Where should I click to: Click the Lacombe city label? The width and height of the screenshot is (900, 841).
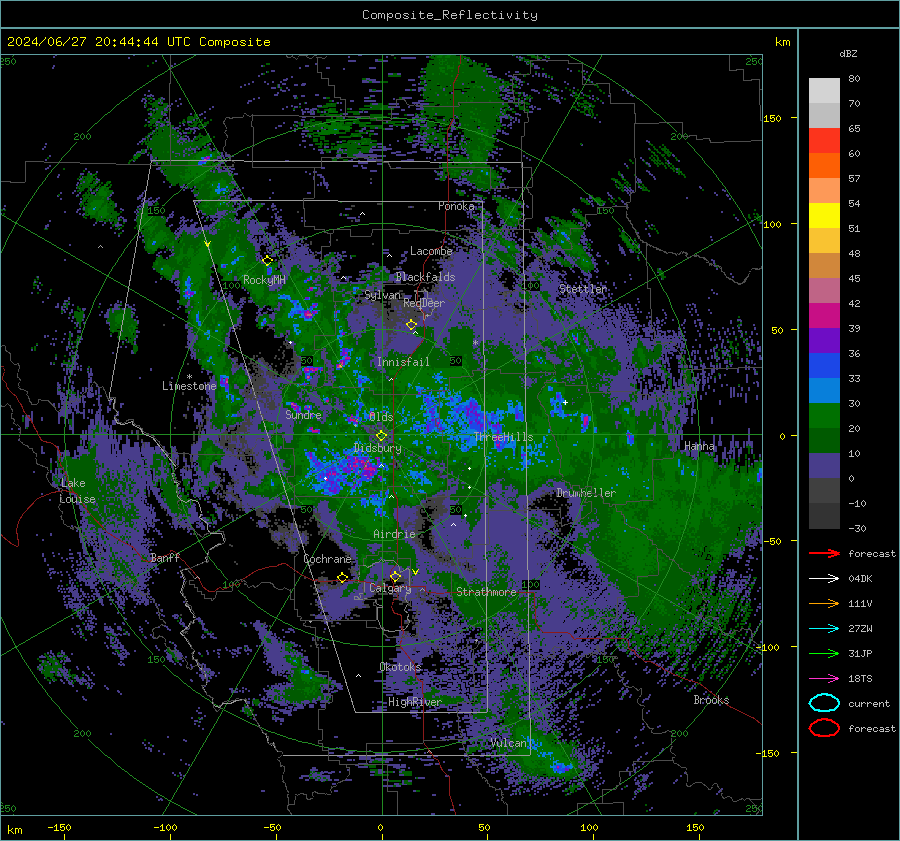[x=431, y=251]
